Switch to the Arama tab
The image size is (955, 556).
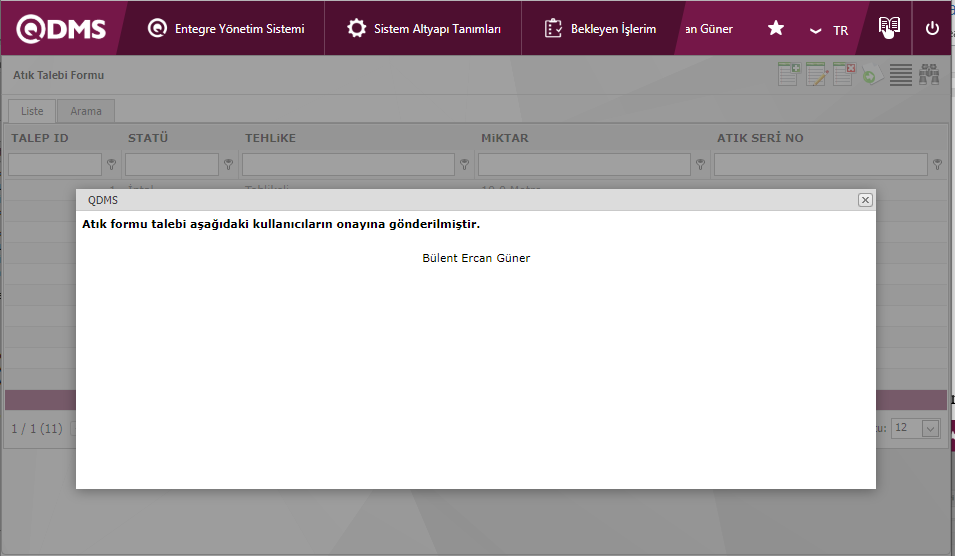pyautogui.click(x=86, y=111)
